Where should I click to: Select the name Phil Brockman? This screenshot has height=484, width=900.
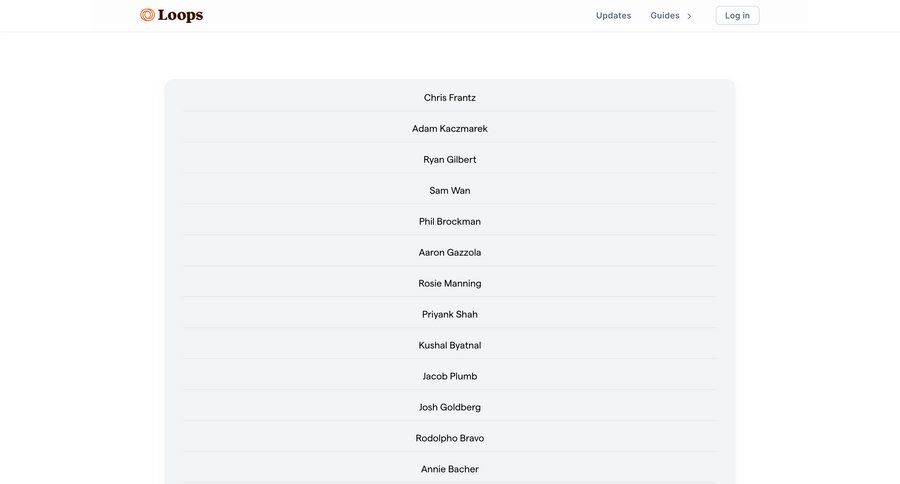449,222
